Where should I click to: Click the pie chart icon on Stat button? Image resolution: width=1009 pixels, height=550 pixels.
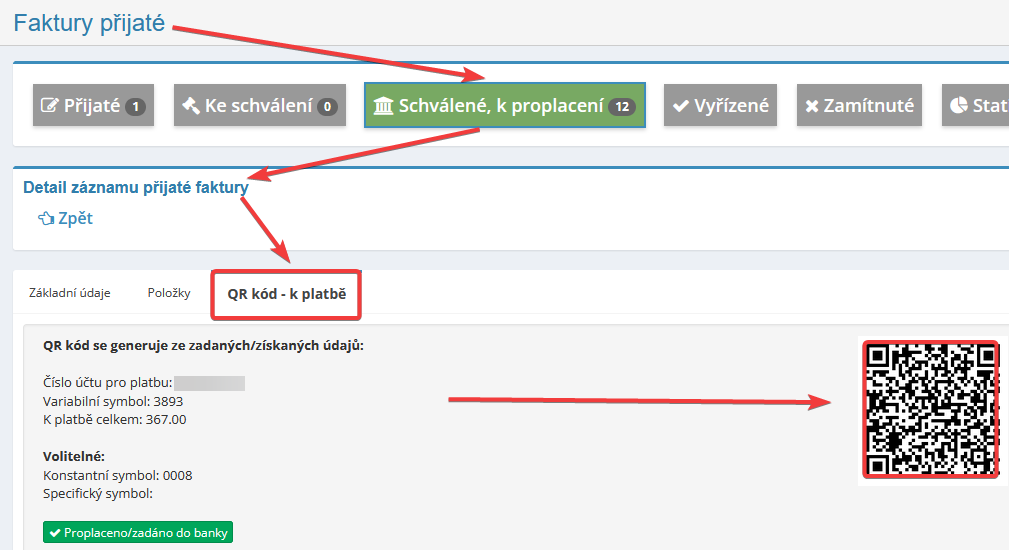pos(959,105)
